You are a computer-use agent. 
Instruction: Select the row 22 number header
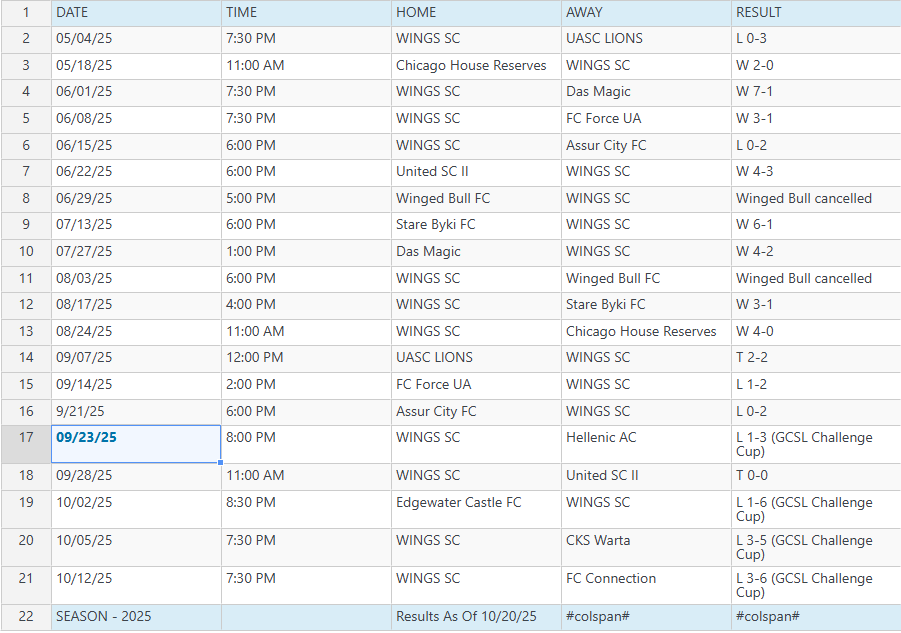[x=26, y=617]
